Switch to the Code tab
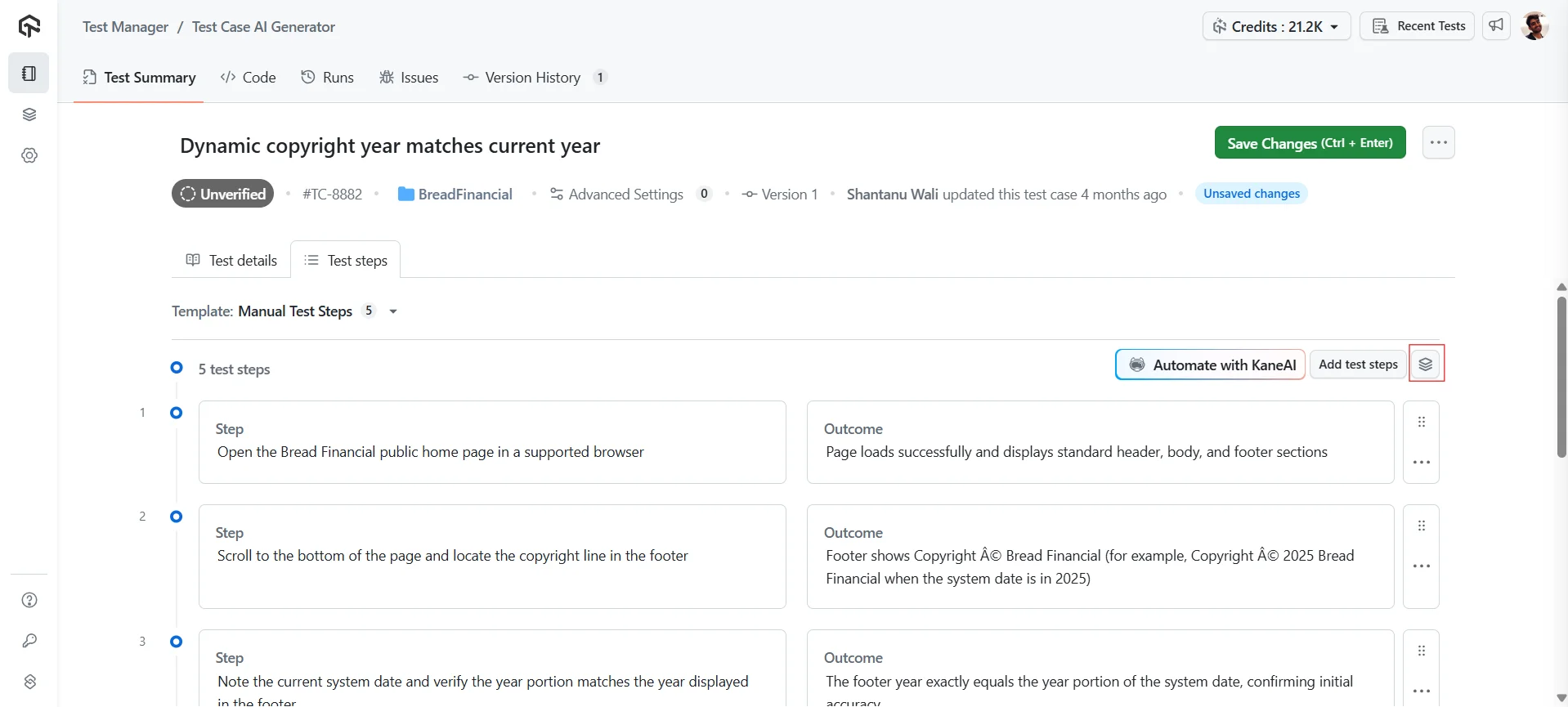1568x707 pixels. [x=249, y=78]
